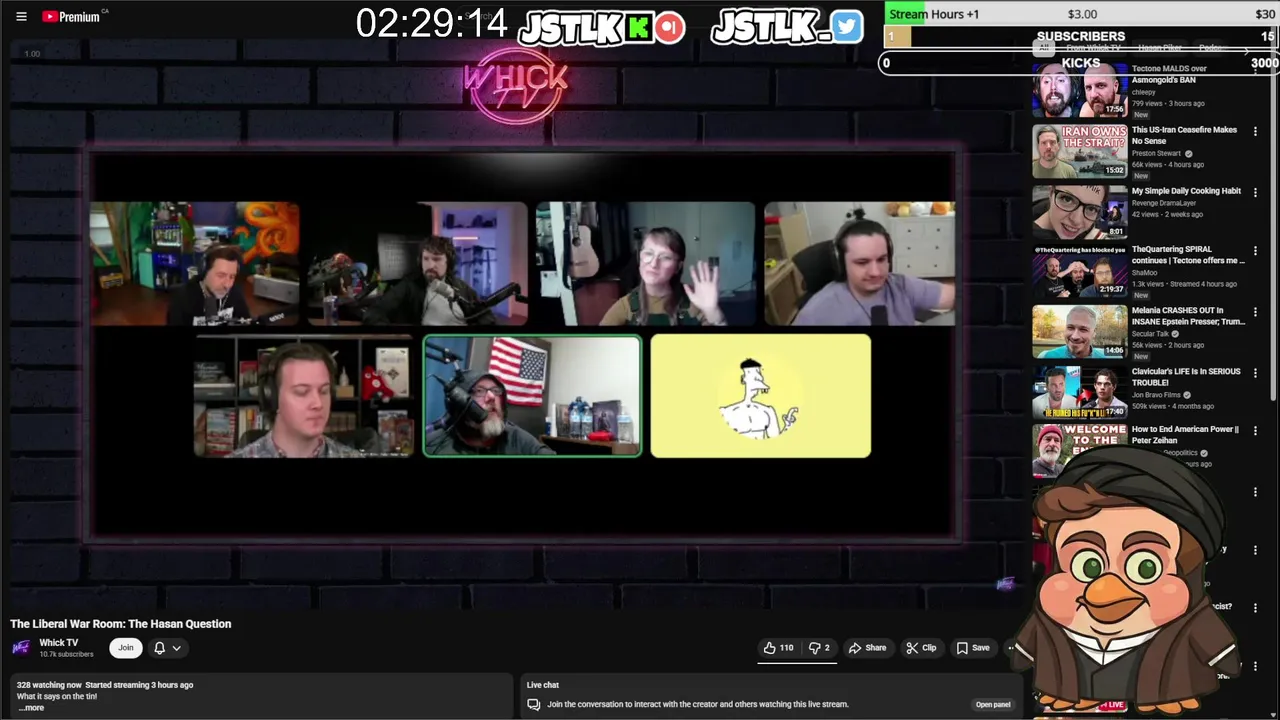
Task: Open the Whick TV channel name link
Action: (x=58, y=643)
